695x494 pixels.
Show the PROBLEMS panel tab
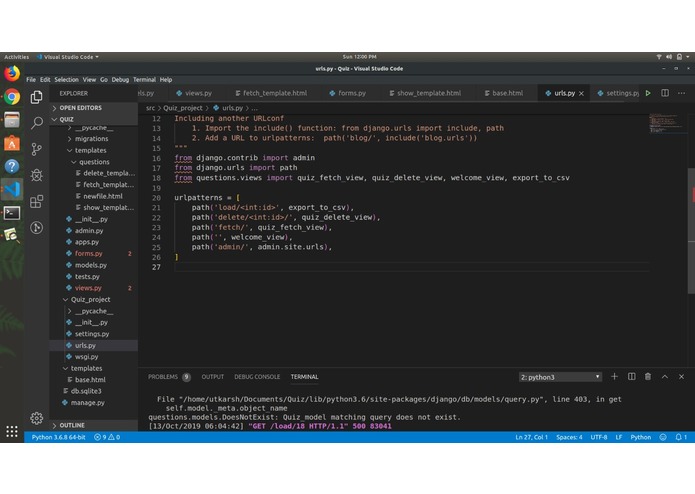point(169,377)
